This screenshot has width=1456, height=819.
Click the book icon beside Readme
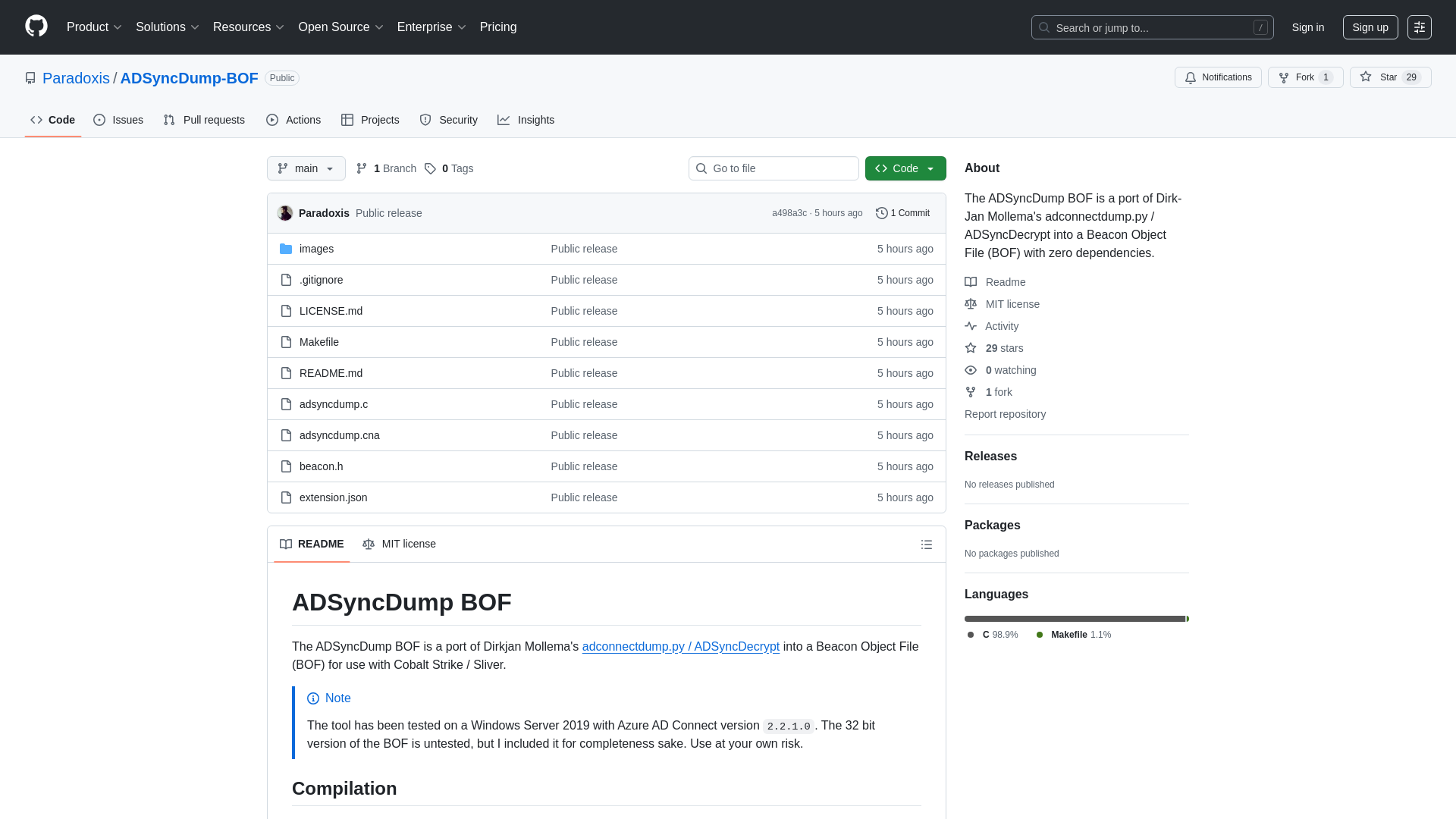[971, 282]
